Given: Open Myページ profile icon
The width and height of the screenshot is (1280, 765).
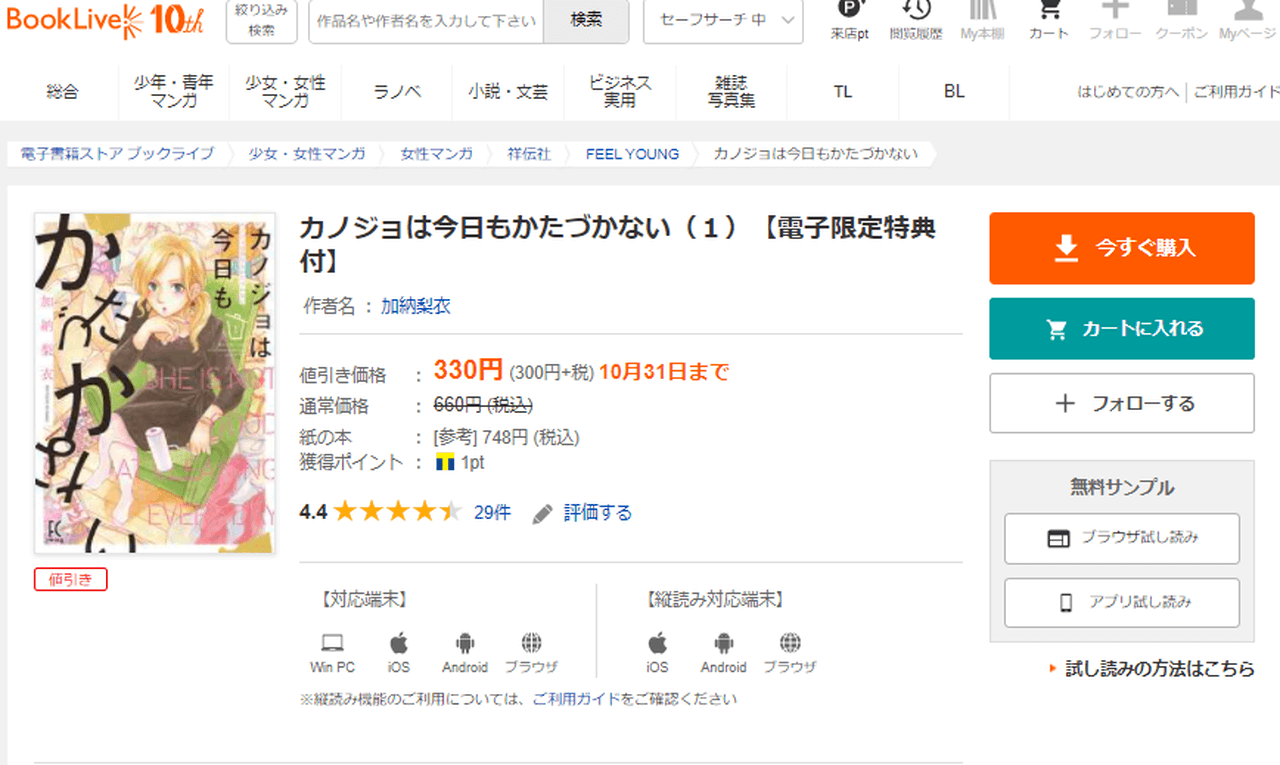Looking at the screenshot, I should (x=1247, y=12).
